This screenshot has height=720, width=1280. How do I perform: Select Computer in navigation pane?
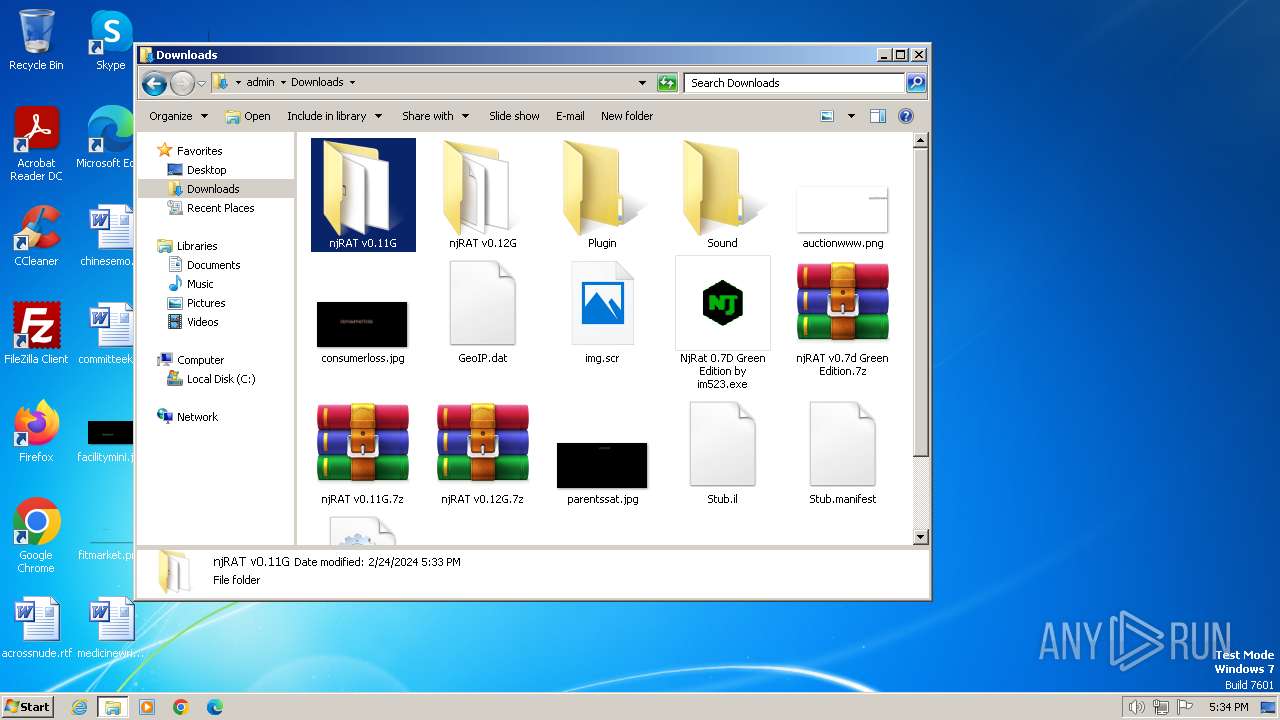(200, 360)
